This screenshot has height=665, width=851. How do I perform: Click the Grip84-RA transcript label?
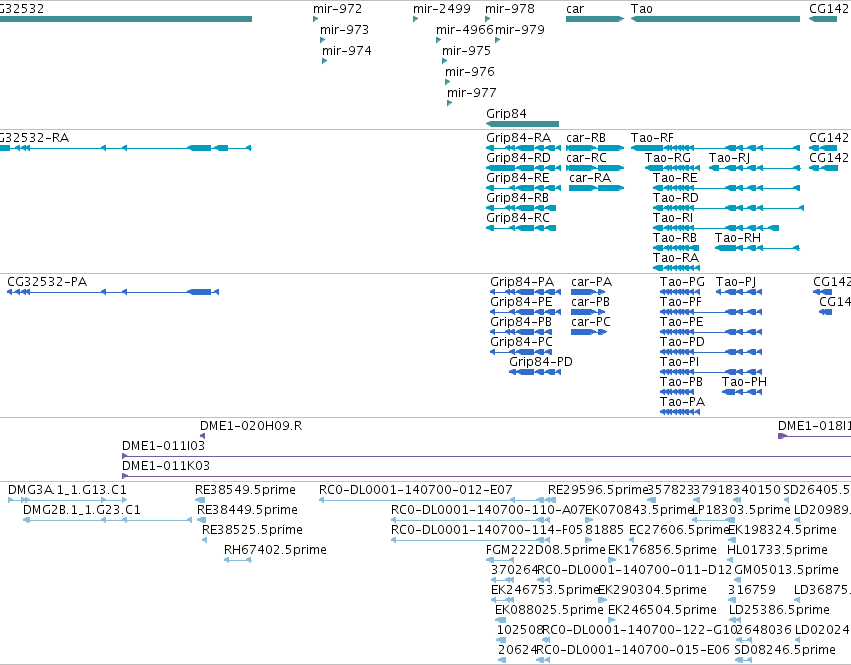[518, 138]
